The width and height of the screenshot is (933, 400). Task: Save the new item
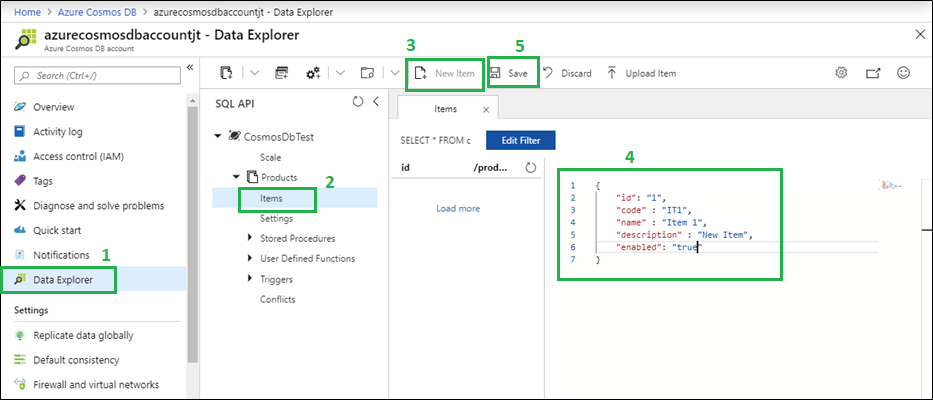pyautogui.click(x=509, y=74)
